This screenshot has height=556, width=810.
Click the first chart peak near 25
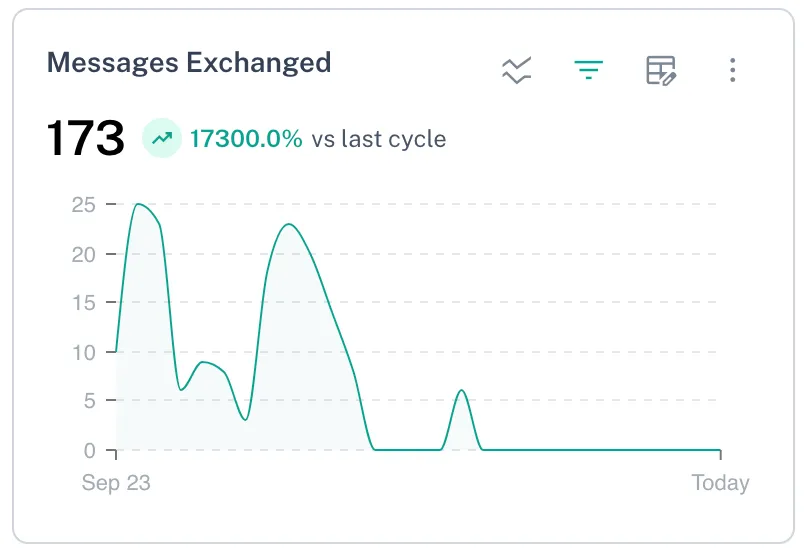[138, 205]
